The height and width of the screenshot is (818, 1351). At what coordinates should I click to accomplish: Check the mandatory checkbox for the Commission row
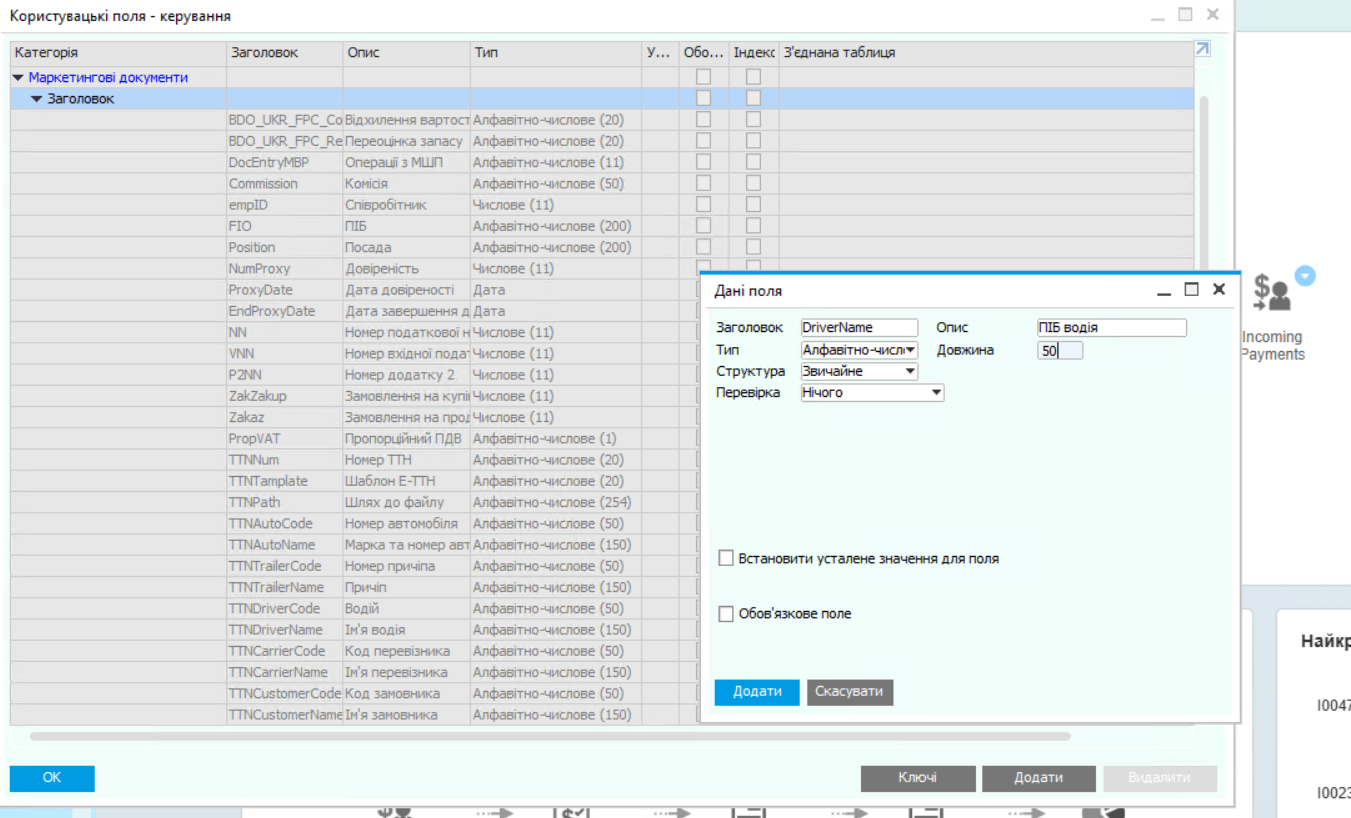click(704, 183)
